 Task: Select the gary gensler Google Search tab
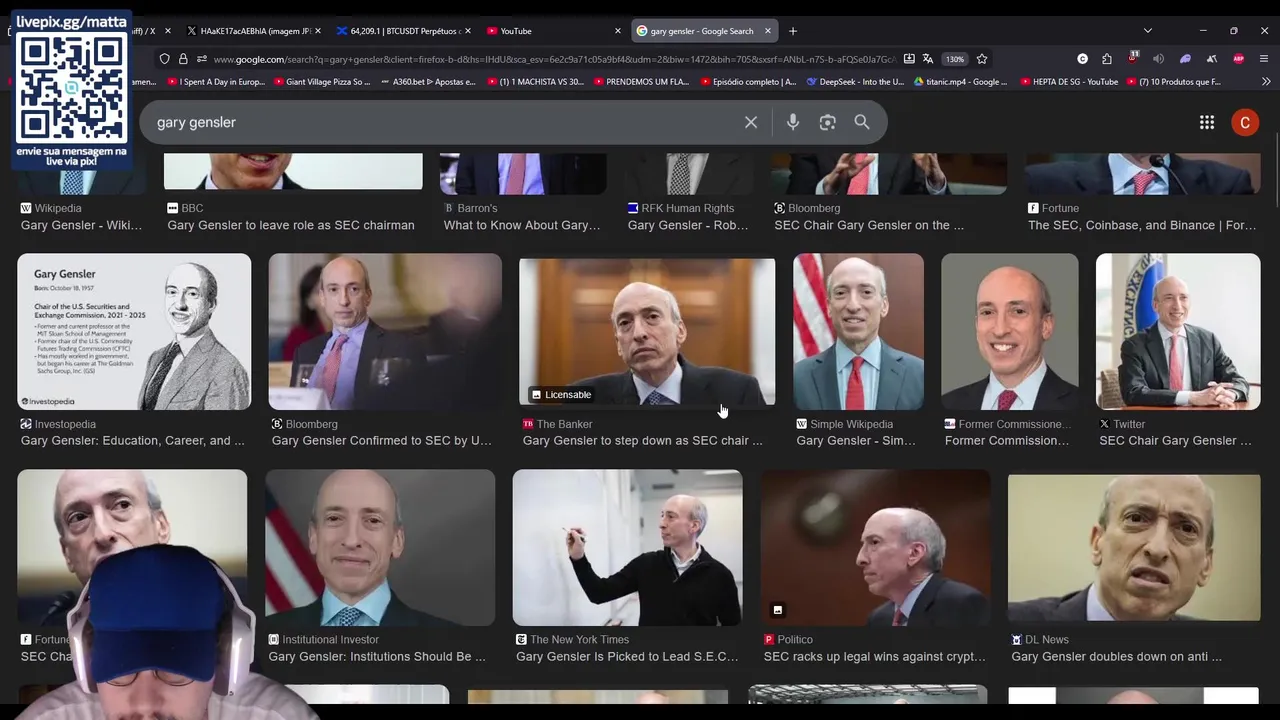706,31
